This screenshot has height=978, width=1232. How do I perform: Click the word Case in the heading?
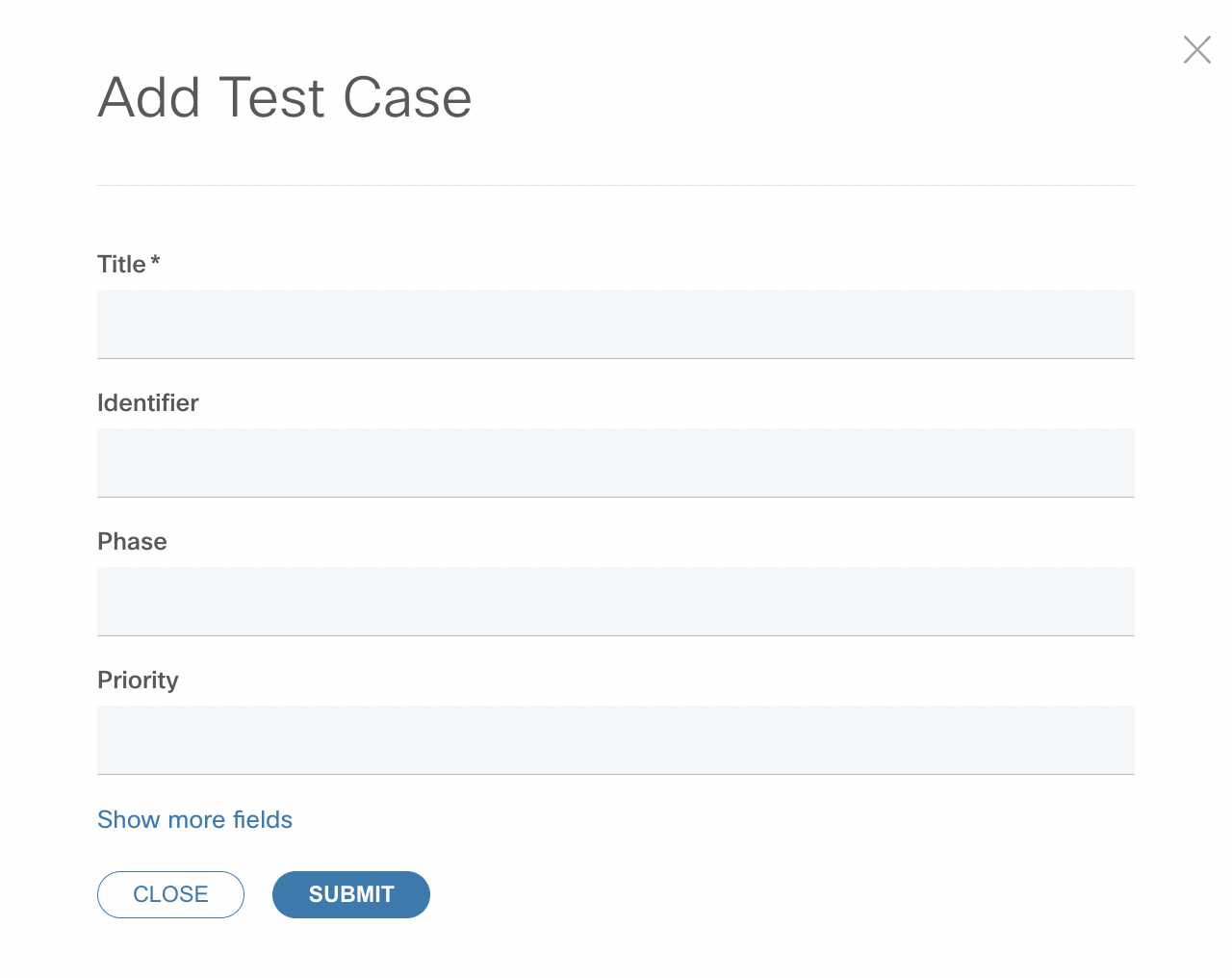coord(407,98)
